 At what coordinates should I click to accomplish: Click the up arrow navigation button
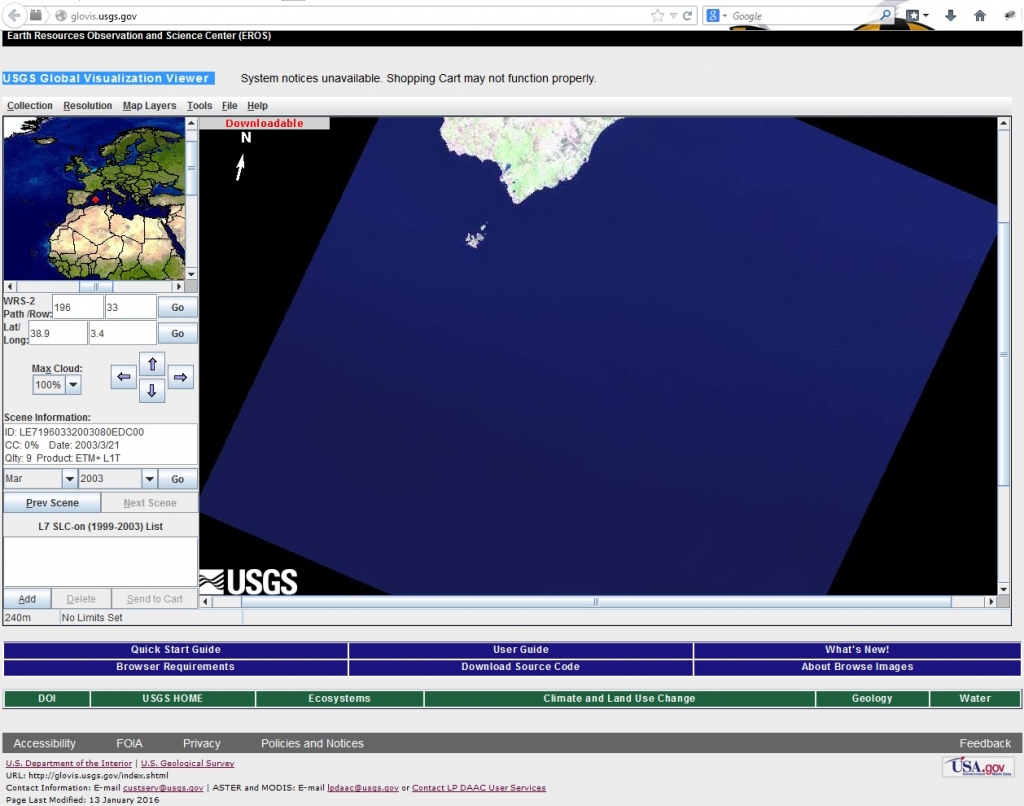151,364
